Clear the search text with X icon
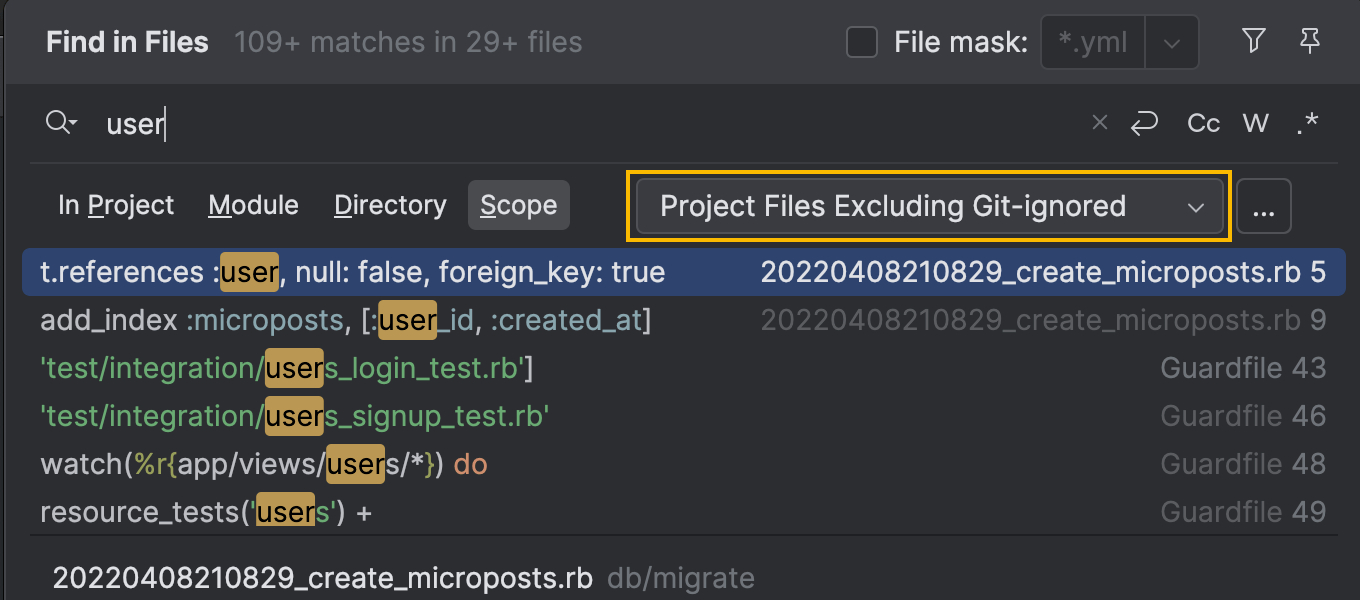The height and width of the screenshot is (600, 1360). [x=1100, y=123]
